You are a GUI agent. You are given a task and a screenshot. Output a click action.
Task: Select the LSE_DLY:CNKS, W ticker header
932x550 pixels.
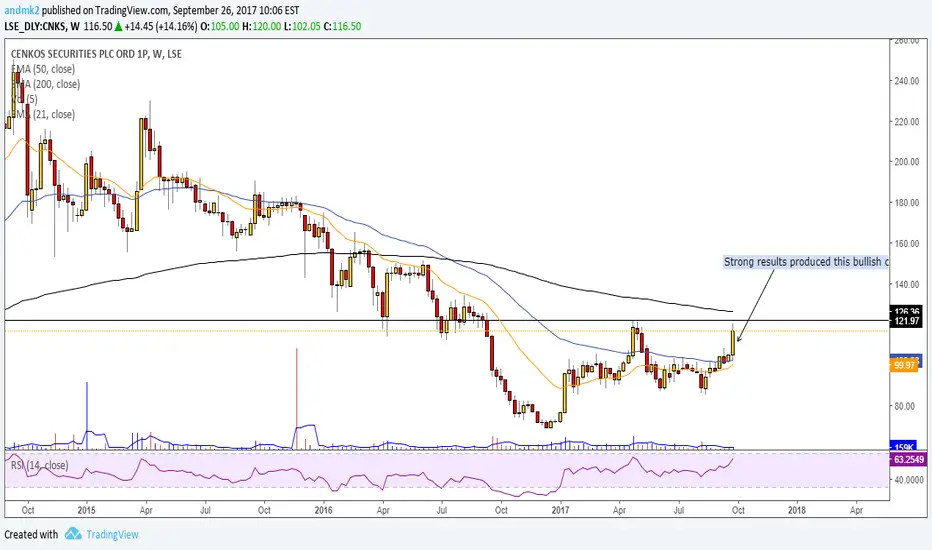[42, 26]
